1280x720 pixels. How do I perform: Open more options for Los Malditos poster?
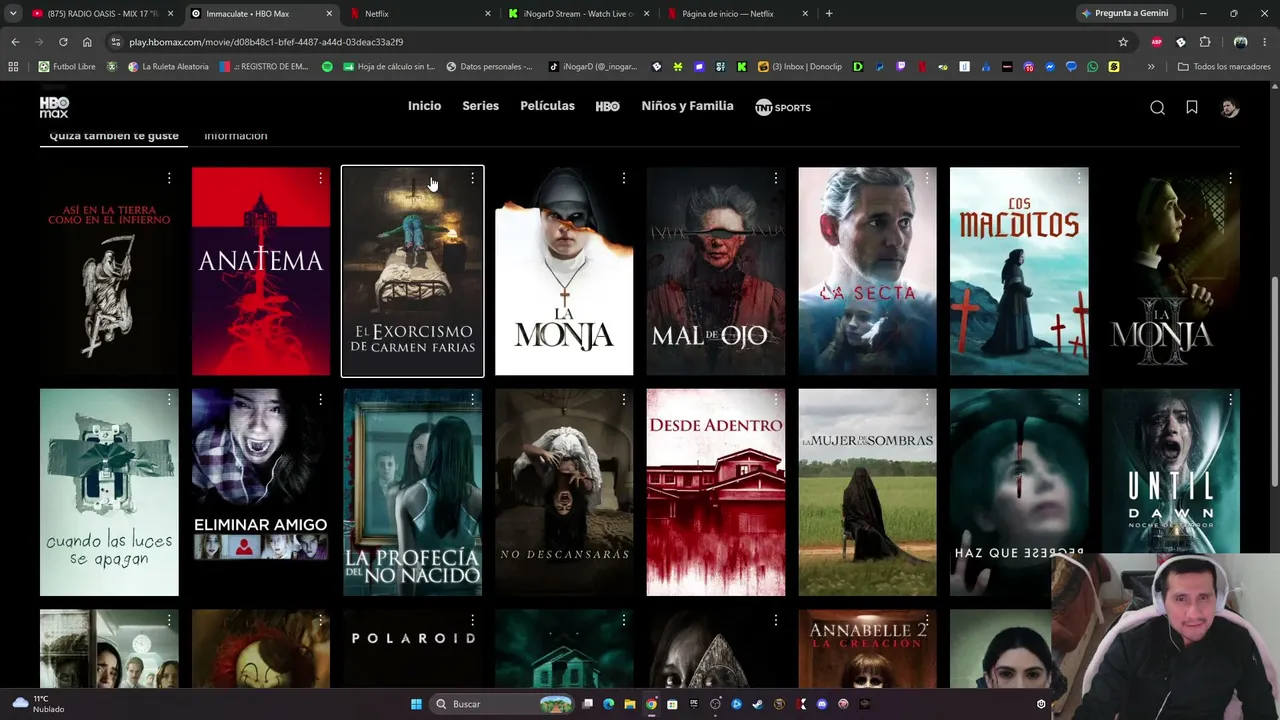tap(1078, 178)
